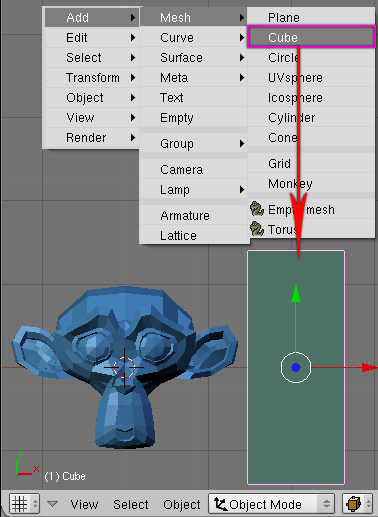Add a Camera object
Viewport: 378px width, 517px height.
pyautogui.click(x=193, y=169)
